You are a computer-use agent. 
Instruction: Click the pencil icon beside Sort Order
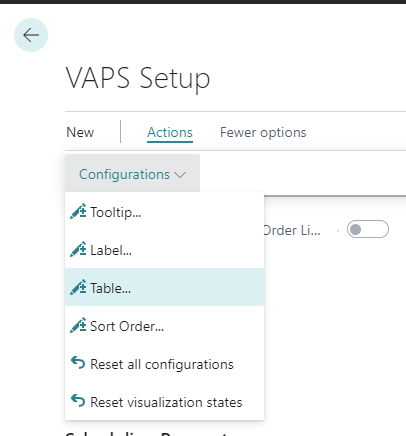[x=78, y=325]
